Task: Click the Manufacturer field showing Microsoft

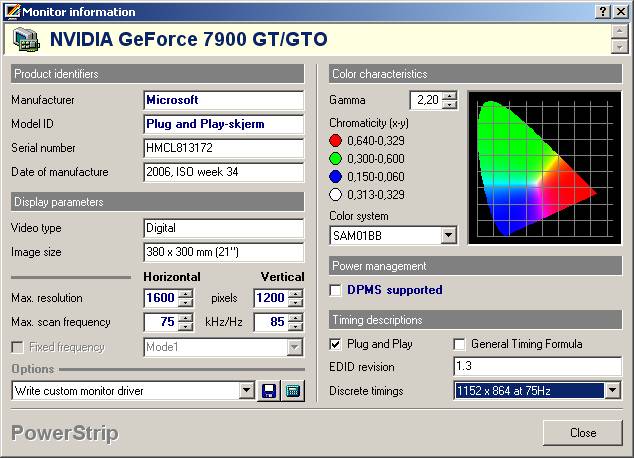Action: 223,100
